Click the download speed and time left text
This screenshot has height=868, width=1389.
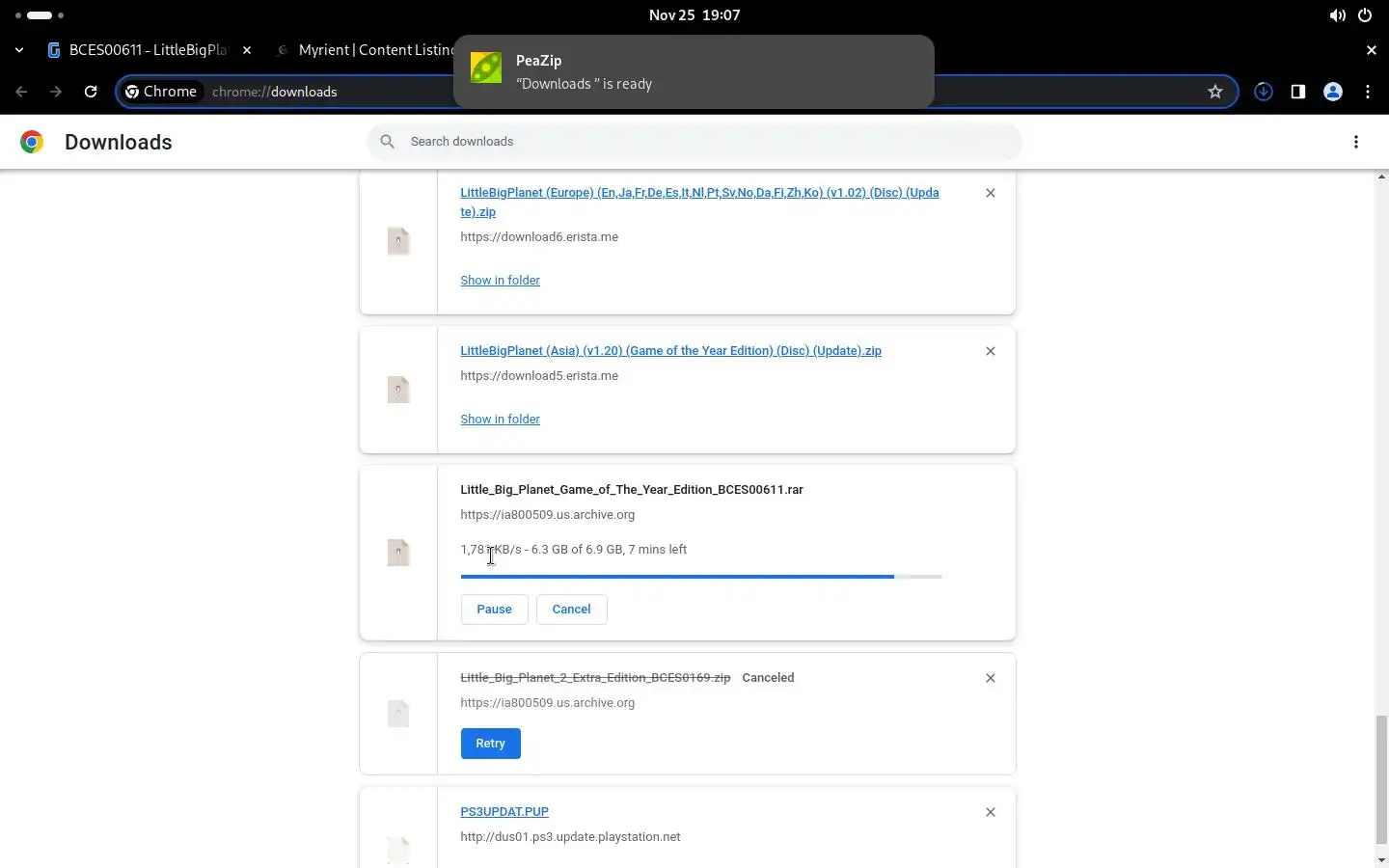(573, 550)
